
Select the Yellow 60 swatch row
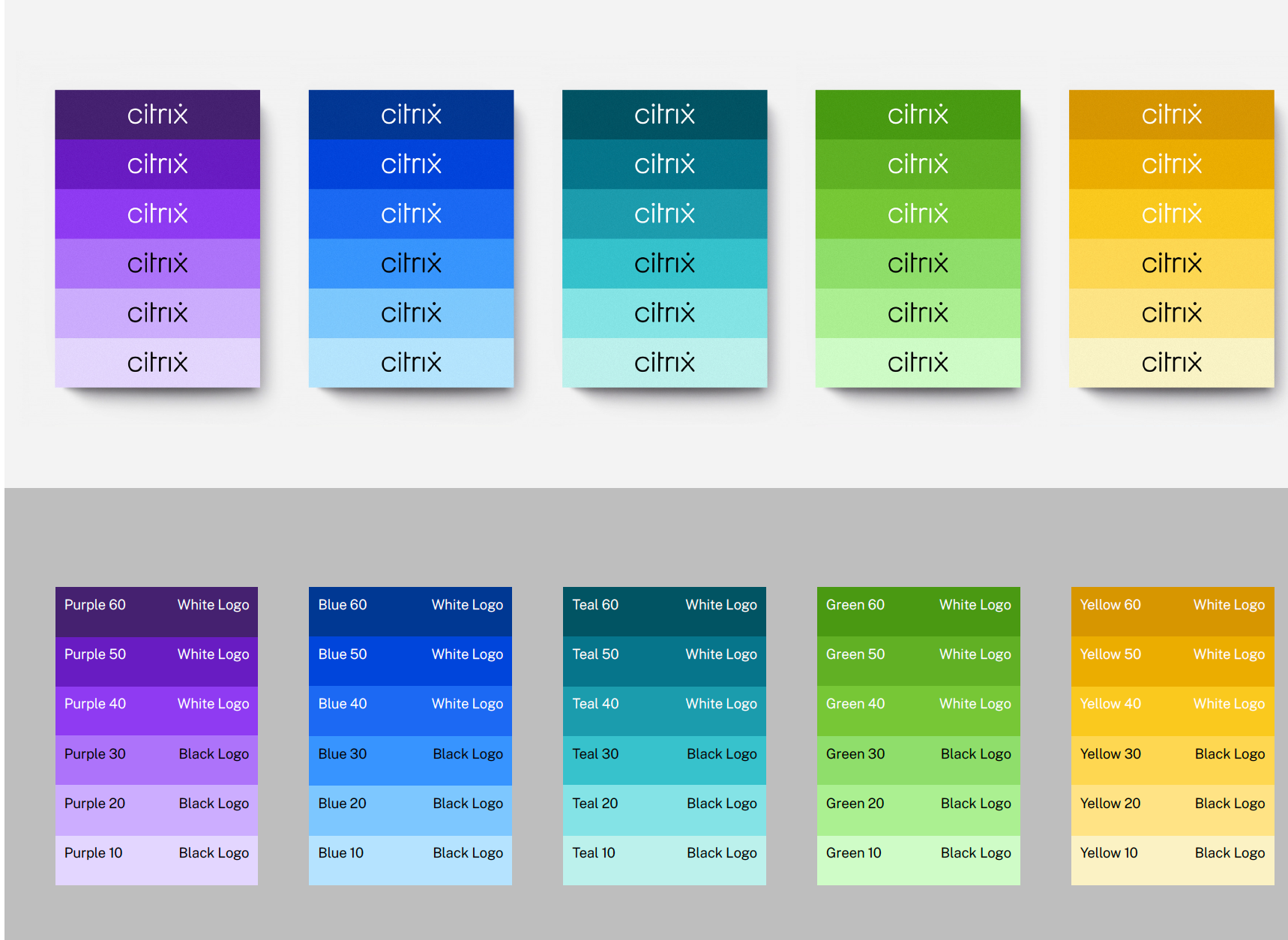coord(1173,612)
